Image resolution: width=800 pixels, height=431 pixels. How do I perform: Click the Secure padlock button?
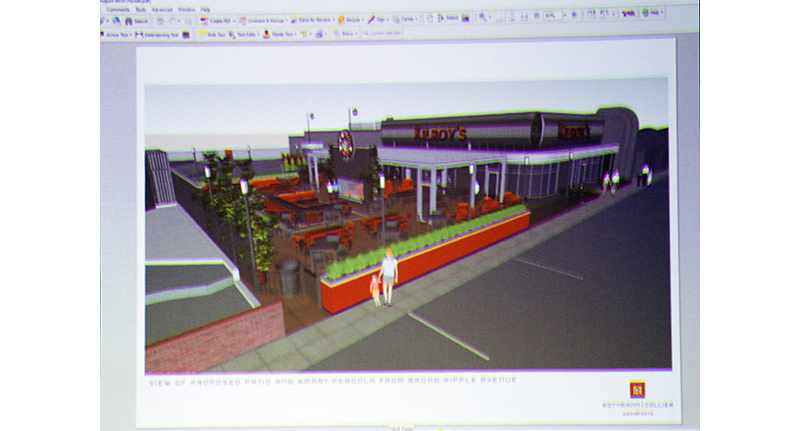[x=349, y=20]
